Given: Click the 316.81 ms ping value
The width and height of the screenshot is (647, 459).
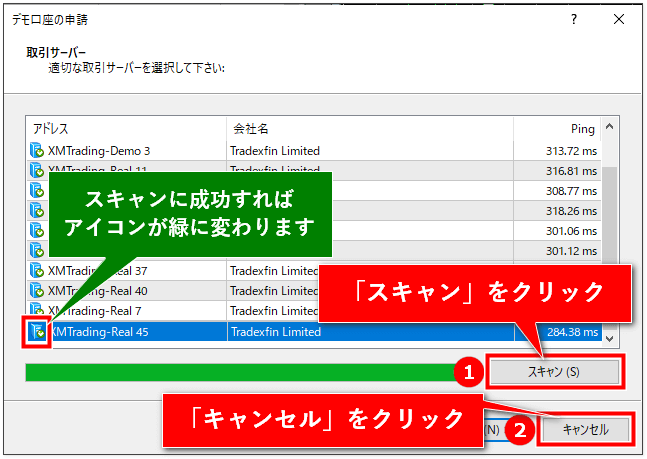Looking at the screenshot, I should (571, 171).
